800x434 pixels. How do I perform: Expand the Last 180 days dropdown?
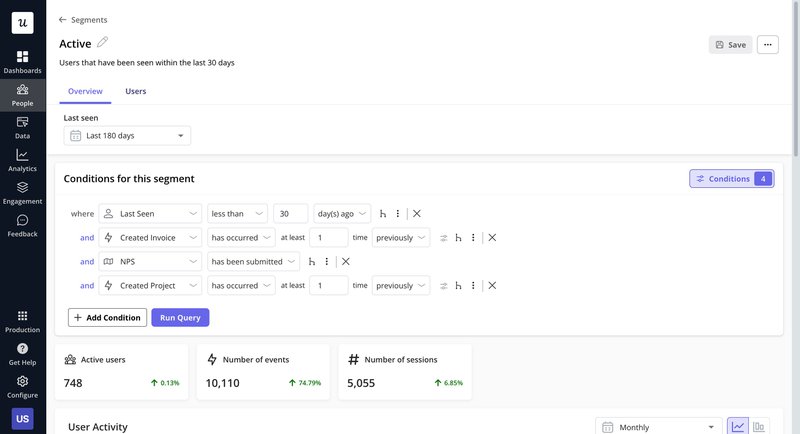(x=127, y=136)
